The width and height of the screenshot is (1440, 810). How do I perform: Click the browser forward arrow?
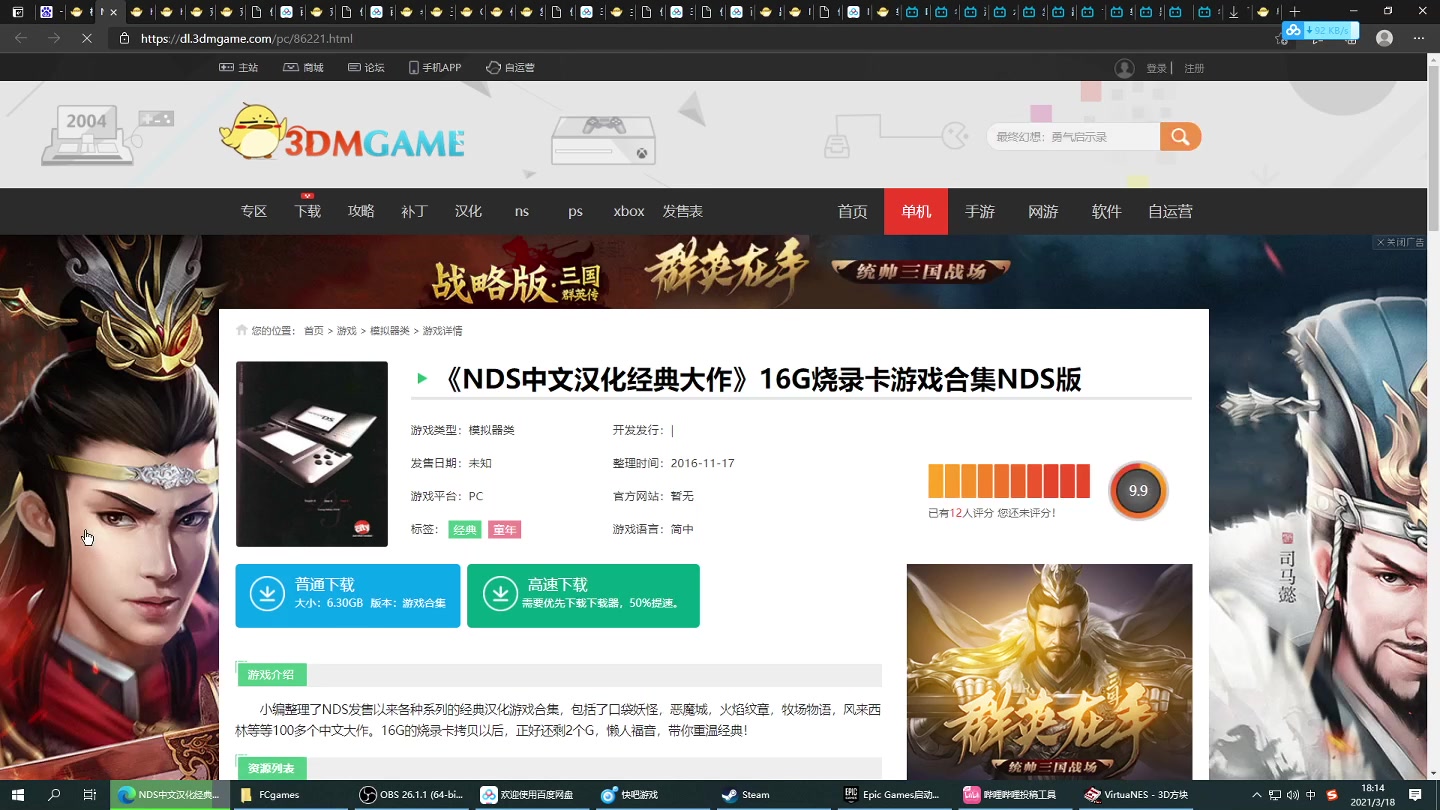click(54, 38)
